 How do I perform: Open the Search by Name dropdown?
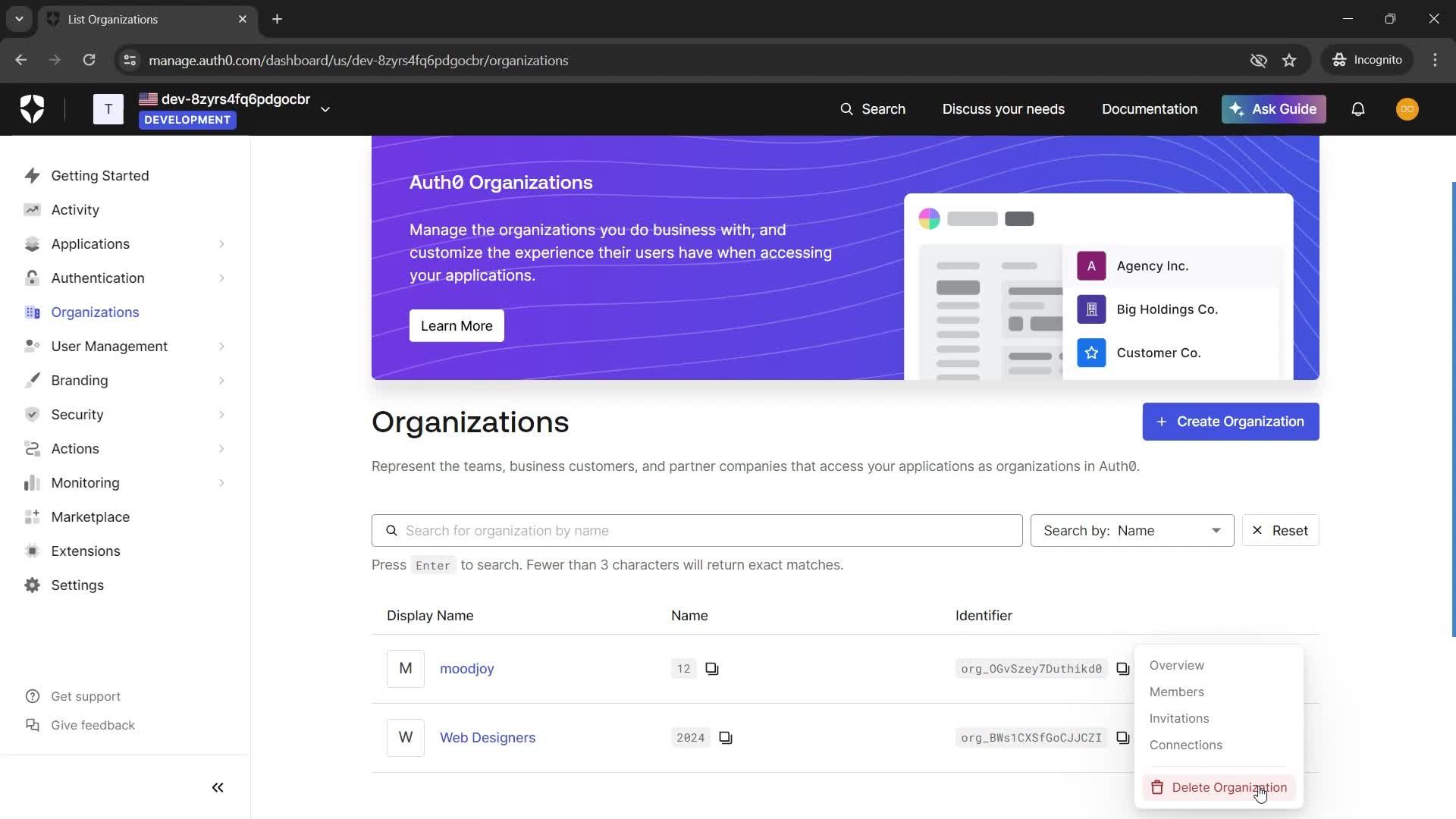pyautogui.click(x=1132, y=531)
